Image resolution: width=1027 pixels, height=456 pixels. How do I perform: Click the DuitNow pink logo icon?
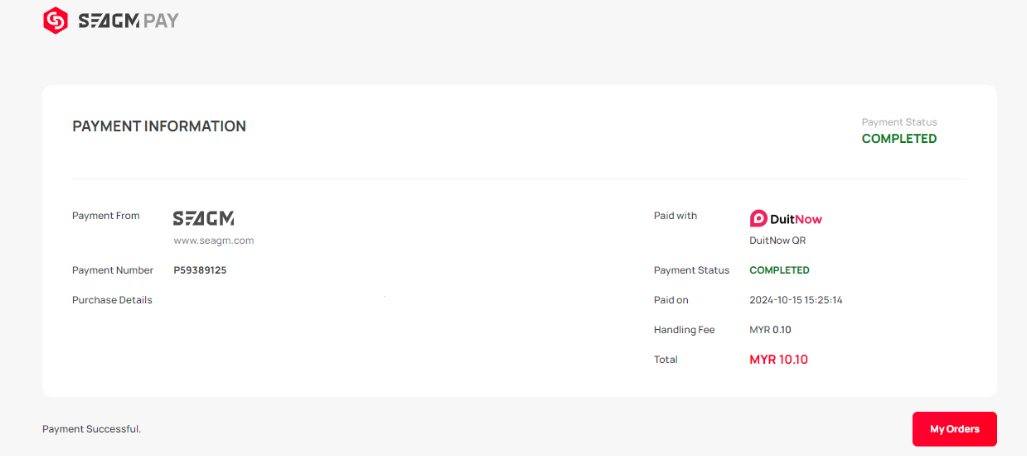pos(759,218)
